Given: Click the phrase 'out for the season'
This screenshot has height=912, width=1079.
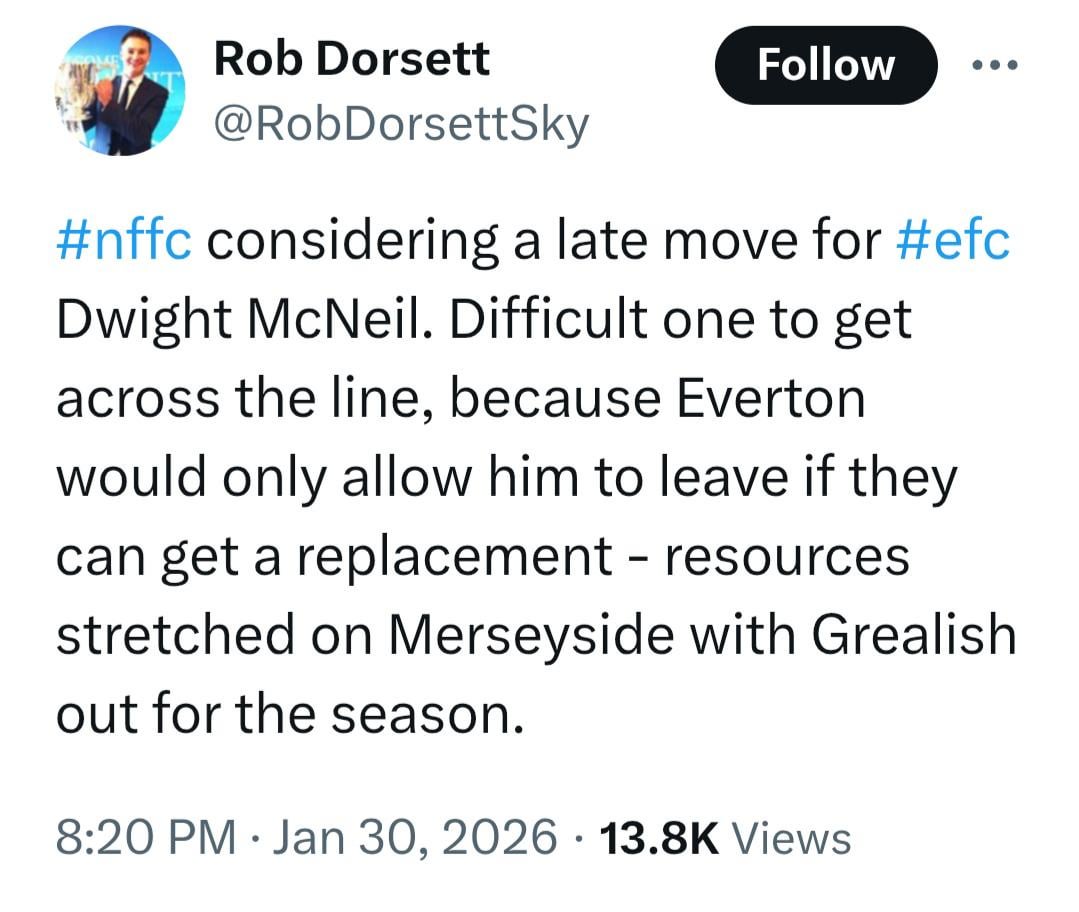Looking at the screenshot, I should 289,714.
